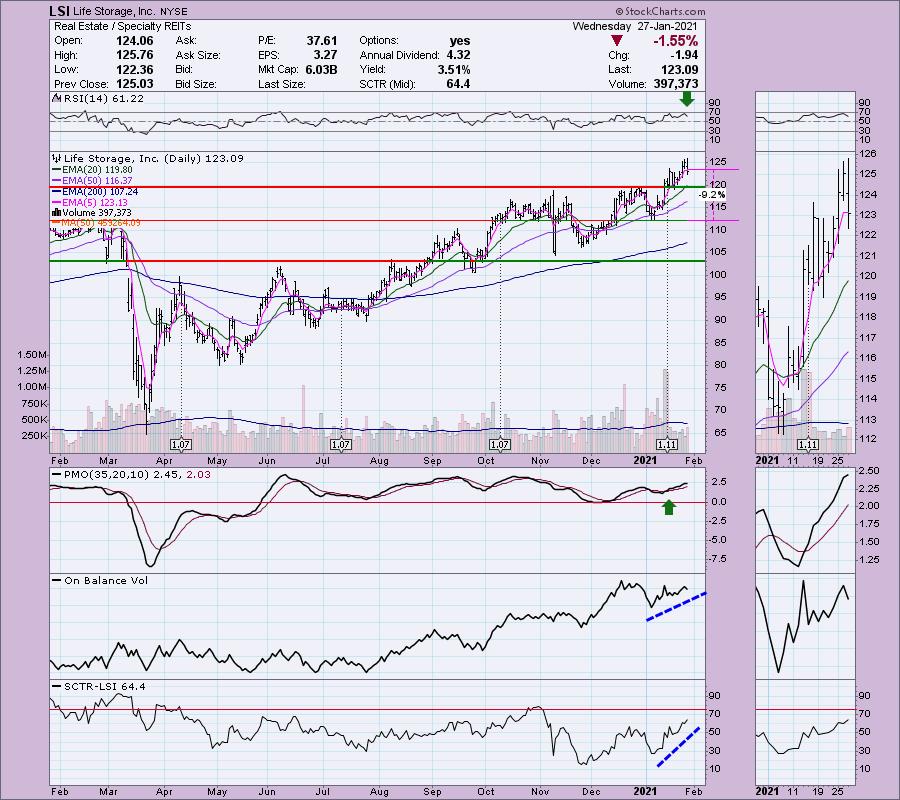Select the EMA(20) 119.80 legend entry
900x800 pixels.
click(x=98, y=170)
